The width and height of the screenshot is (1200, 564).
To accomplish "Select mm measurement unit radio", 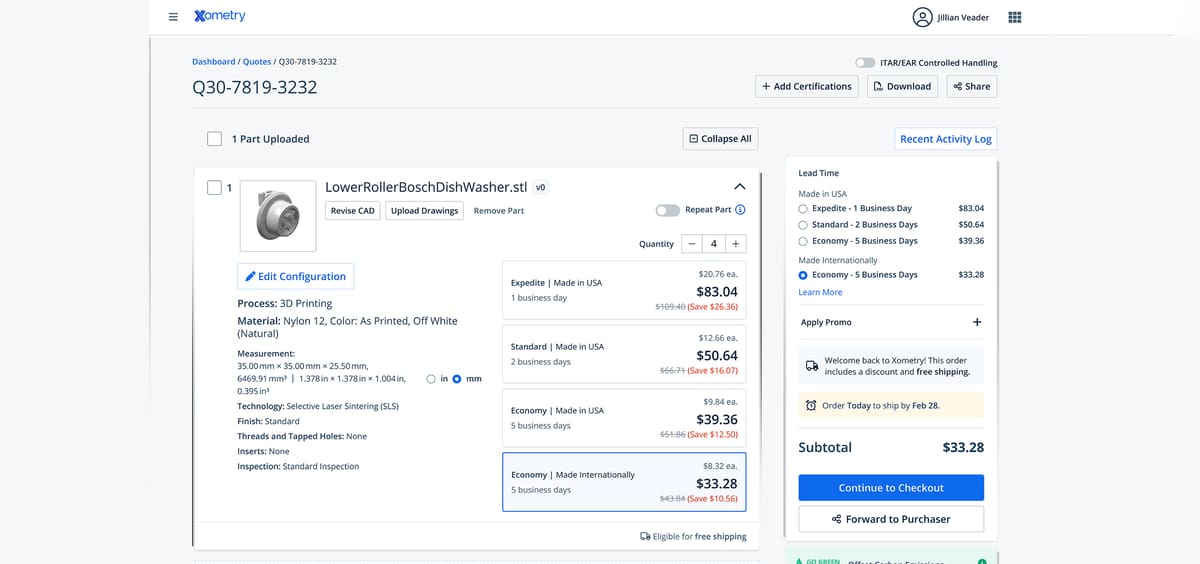I will [457, 379].
